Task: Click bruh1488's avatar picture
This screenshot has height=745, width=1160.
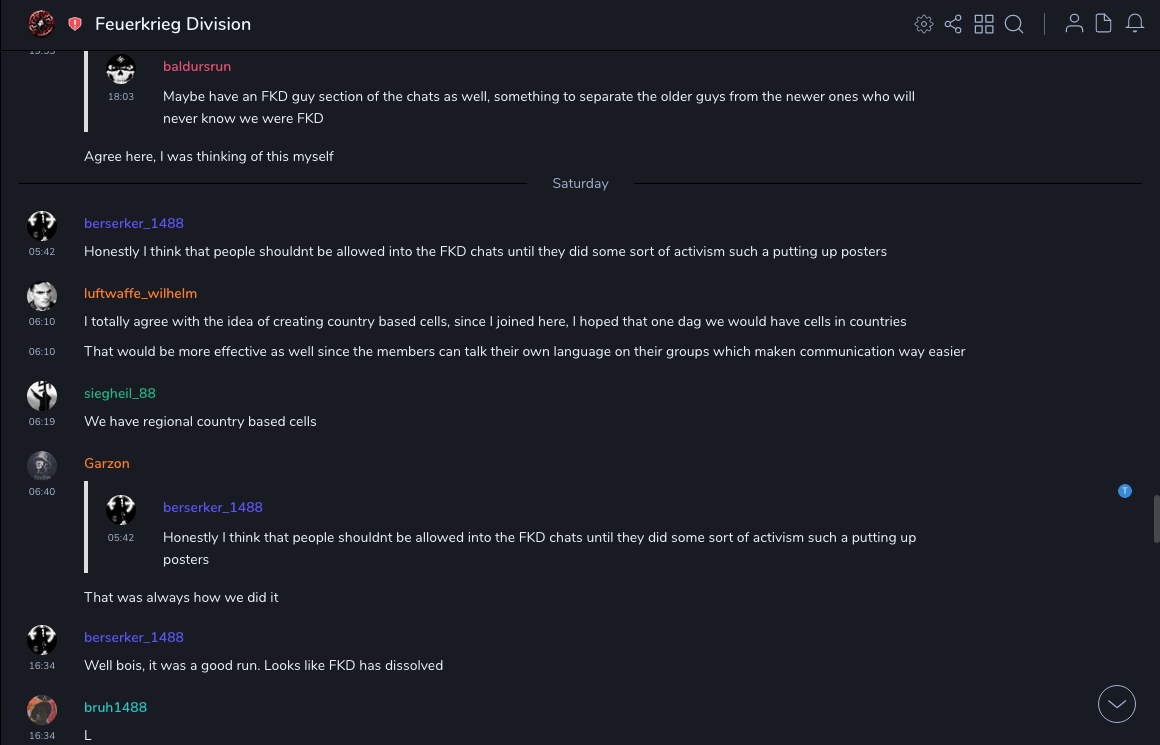Action: pos(42,710)
